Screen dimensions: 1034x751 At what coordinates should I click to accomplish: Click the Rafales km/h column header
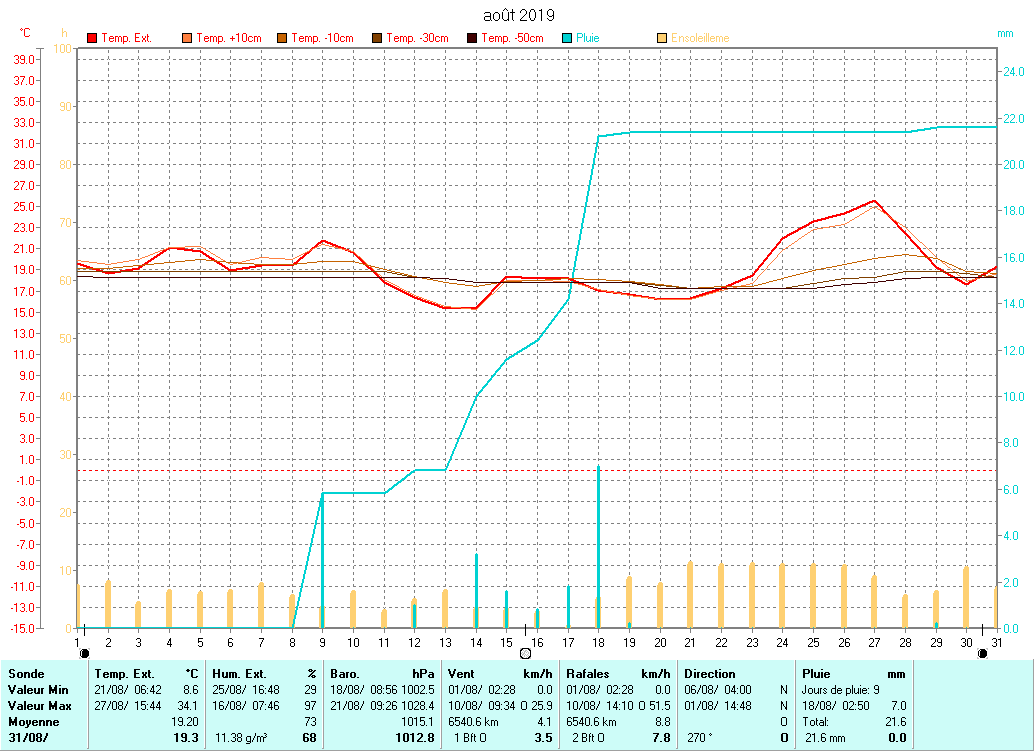pos(588,674)
